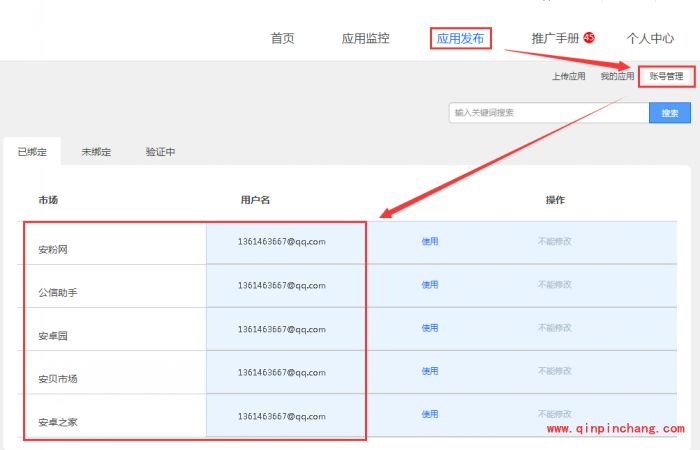Image resolution: width=700 pixels, height=450 pixels.
Task: Switch to the 已绑定 tab
Action: 32,152
